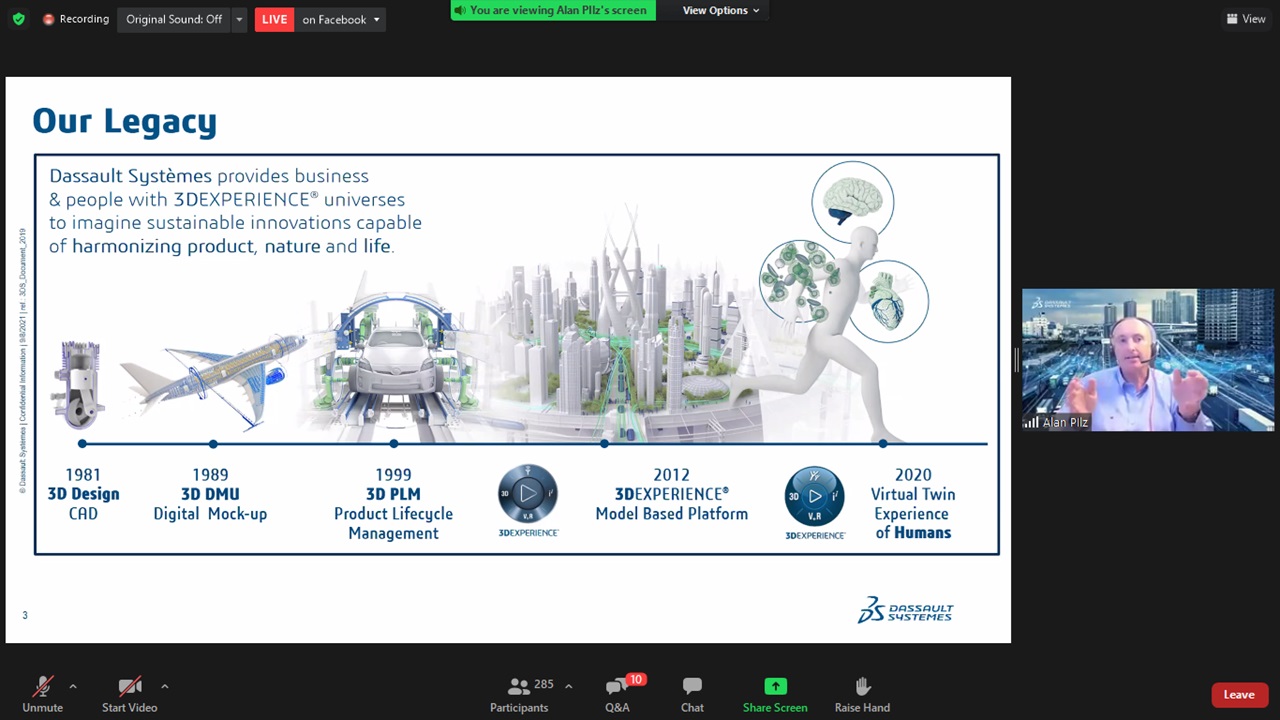
Task: Click '2012 3DEXPERIENCE Model Based Platform' label
Action: click(x=672, y=494)
